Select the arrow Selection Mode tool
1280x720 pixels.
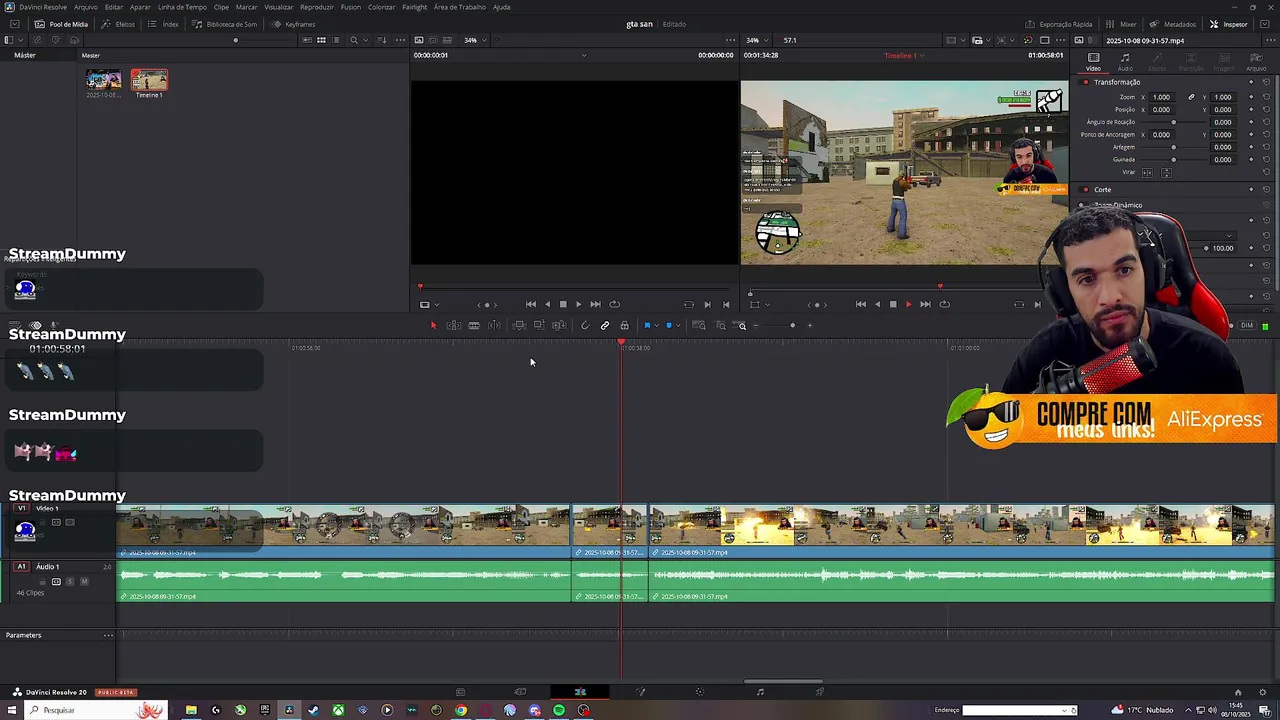click(433, 325)
